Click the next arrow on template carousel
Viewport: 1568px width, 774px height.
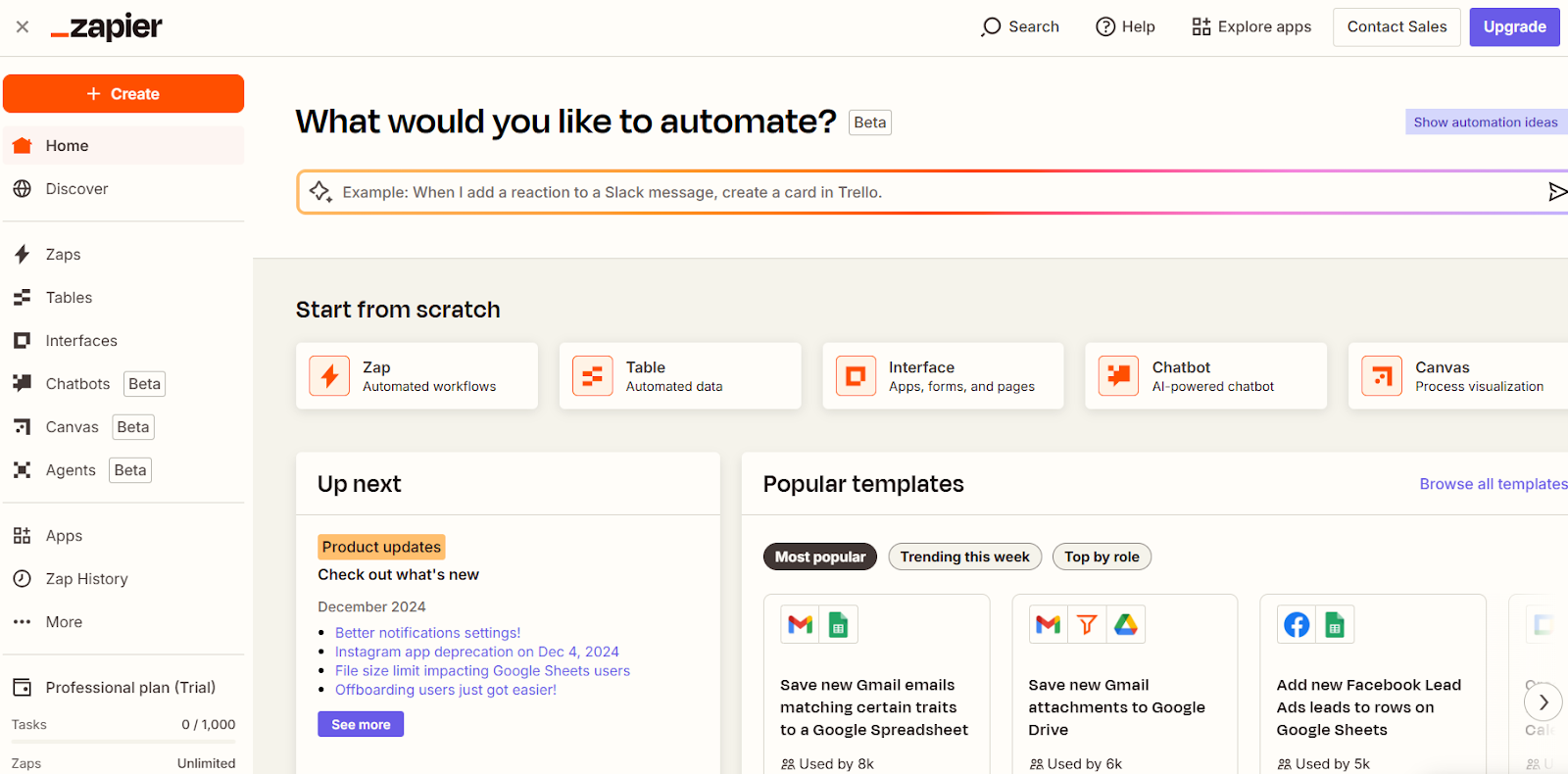1543,702
